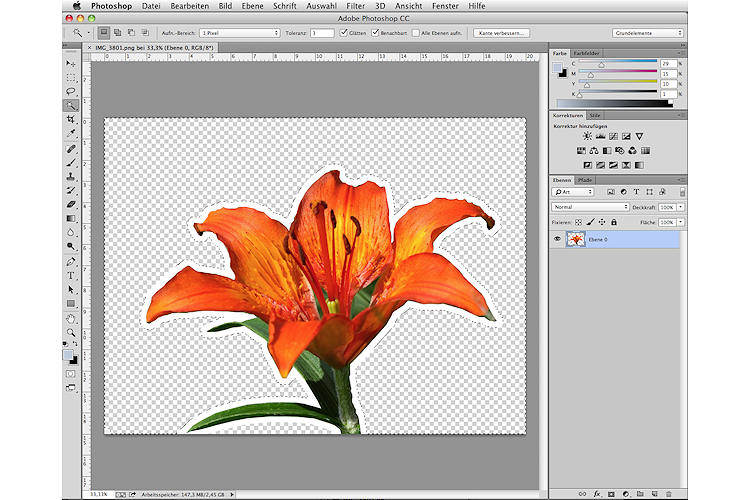Open the Normal blend mode dropdown
The height and width of the screenshot is (500, 750).
coord(590,207)
